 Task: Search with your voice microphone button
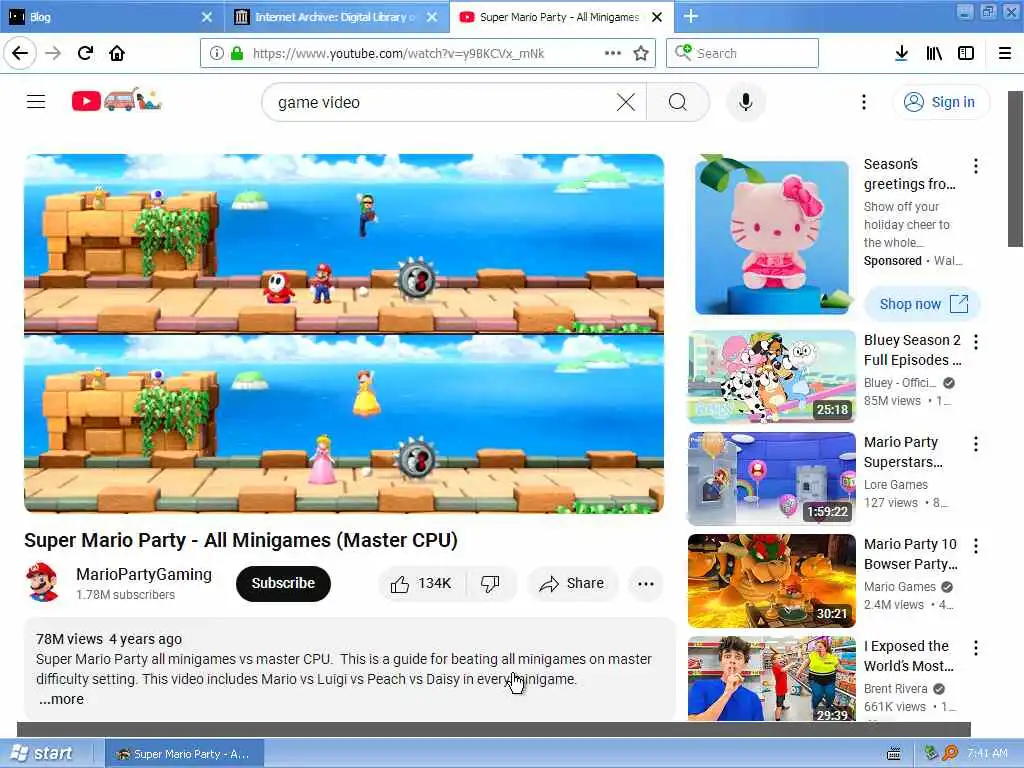point(745,102)
